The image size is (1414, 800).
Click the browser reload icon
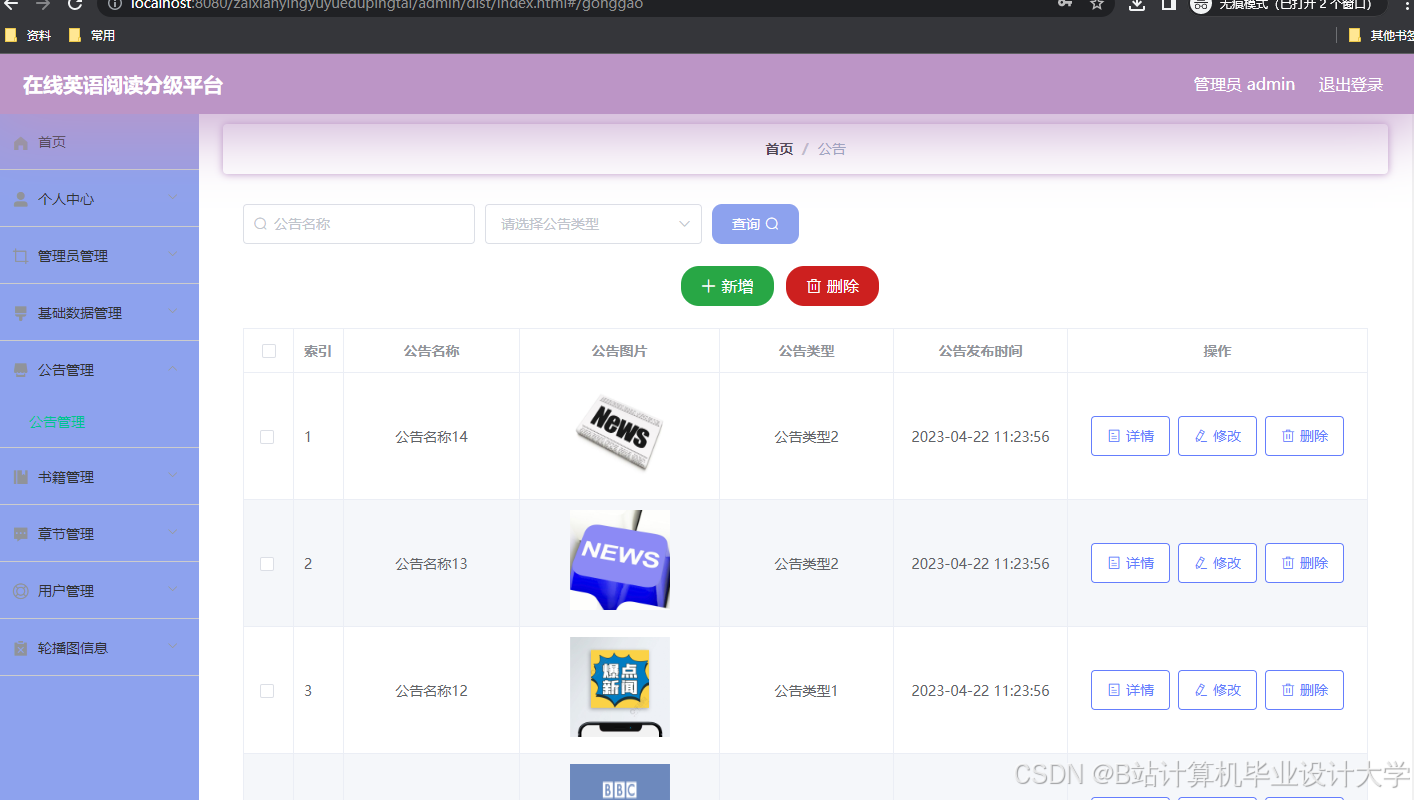(x=74, y=4)
